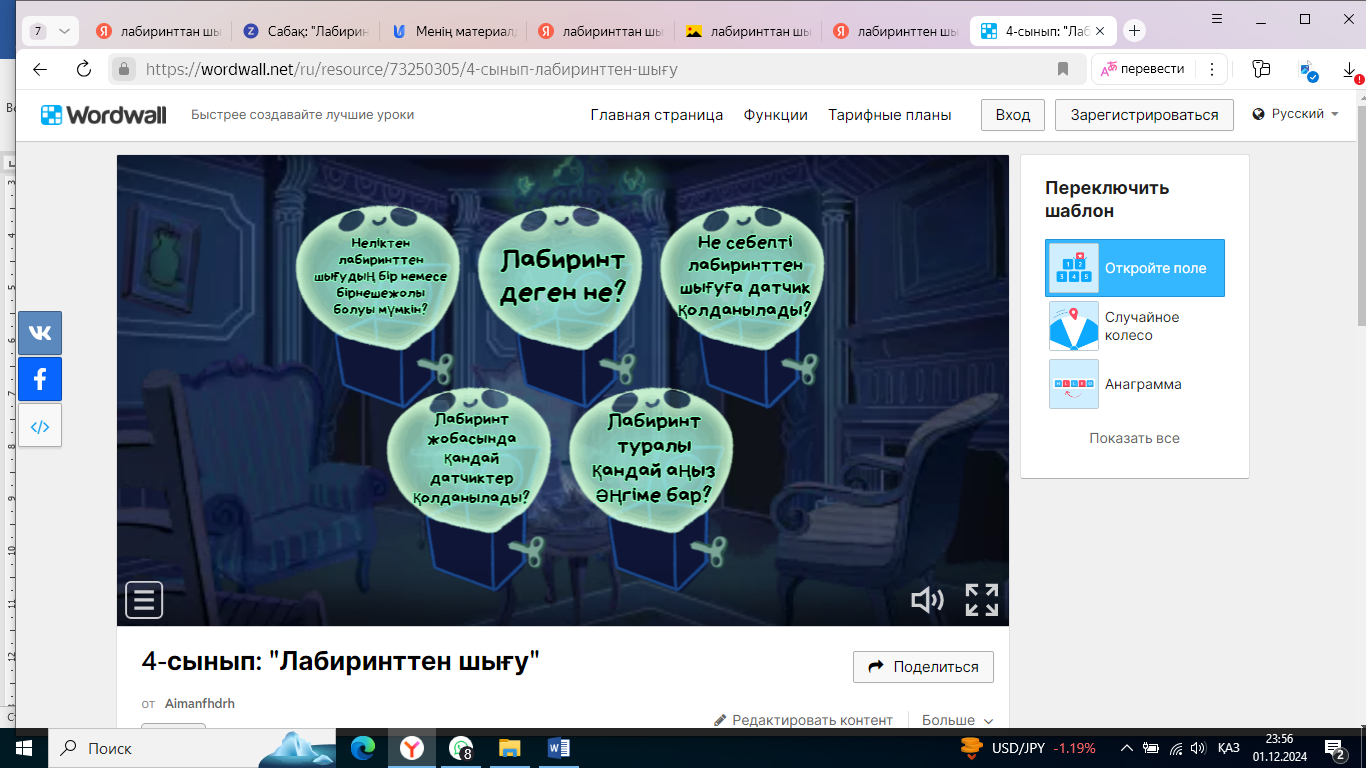The width and height of the screenshot is (1366, 768).
Task: Click the перевести translate button
Action: point(1144,69)
